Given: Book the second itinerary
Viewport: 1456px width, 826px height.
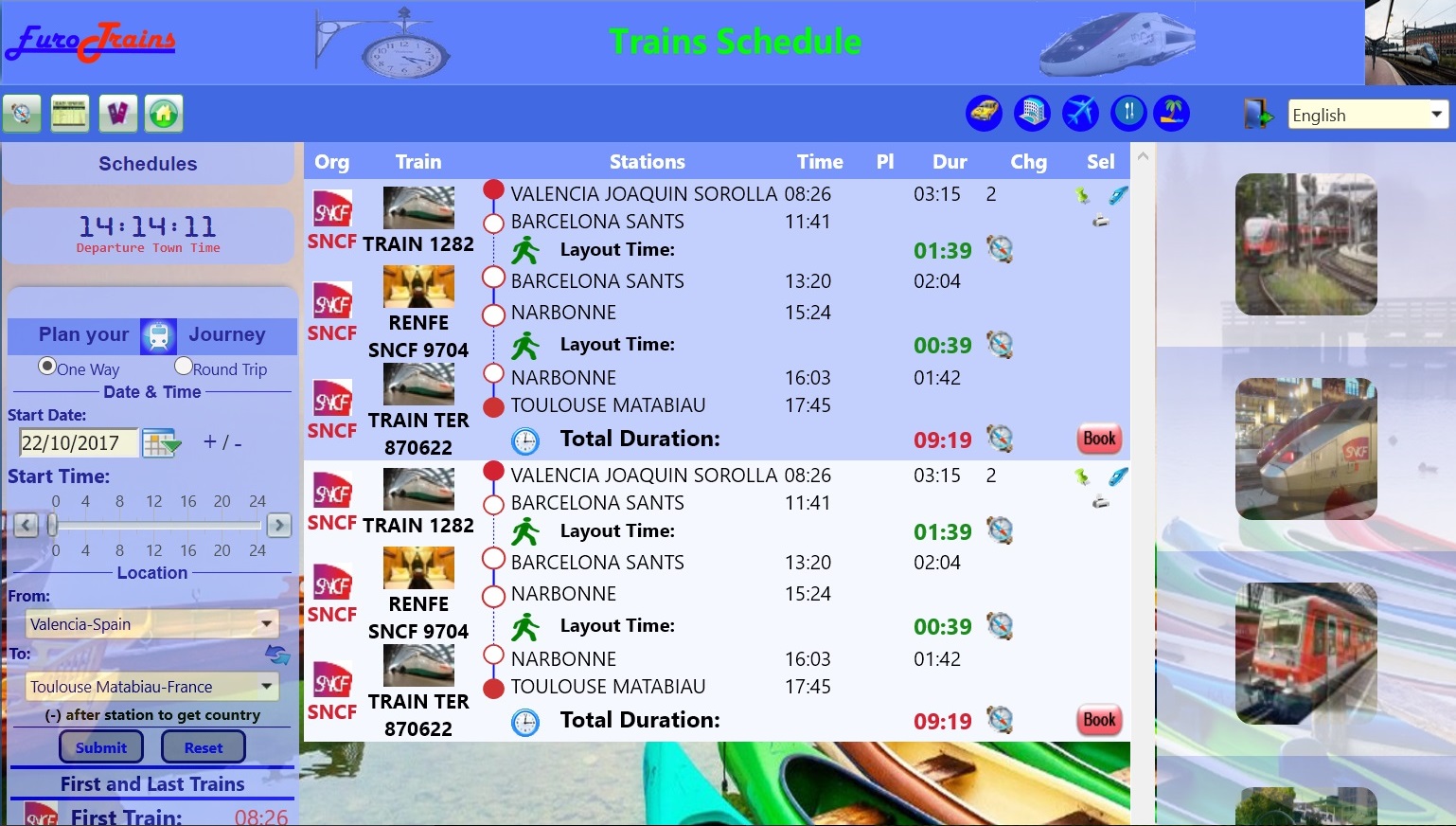Looking at the screenshot, I should tap(1099, 720).
